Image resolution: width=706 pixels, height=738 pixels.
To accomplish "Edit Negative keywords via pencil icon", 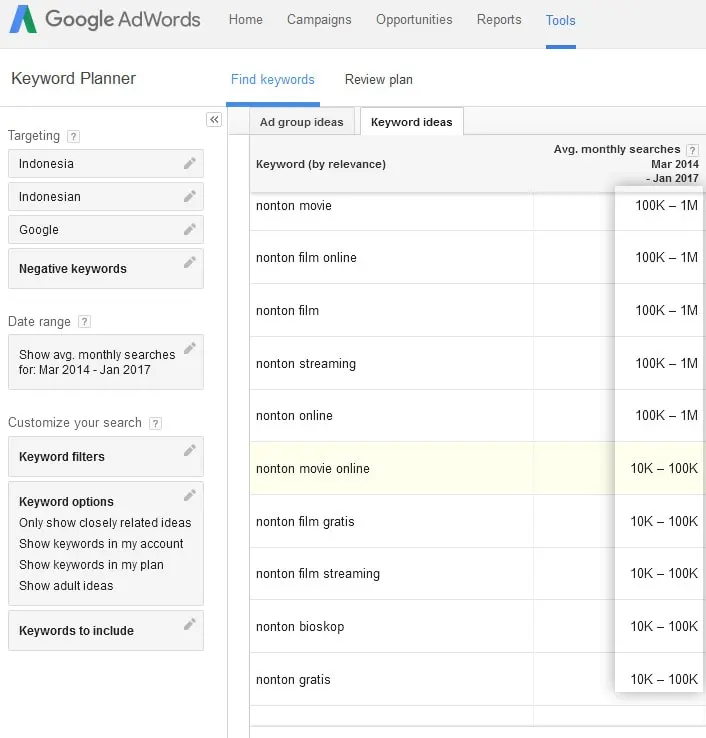I will coord(189,263).
